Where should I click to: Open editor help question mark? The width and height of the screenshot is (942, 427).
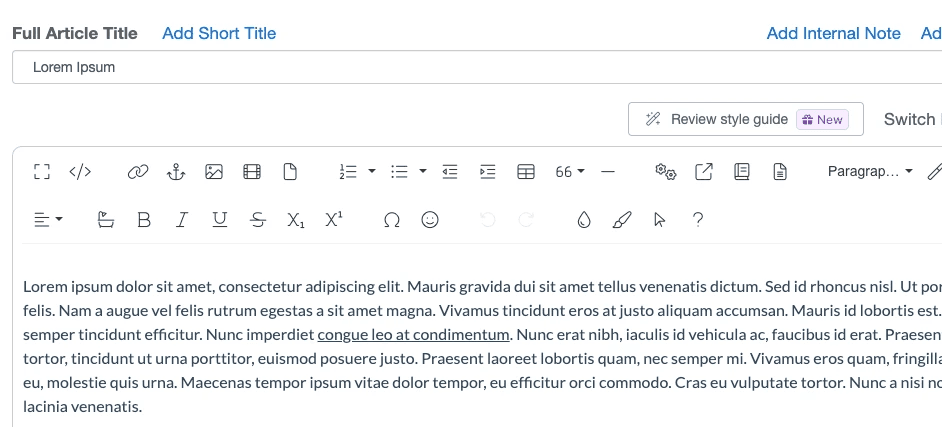pyautogui.click(x=697, y=220)
